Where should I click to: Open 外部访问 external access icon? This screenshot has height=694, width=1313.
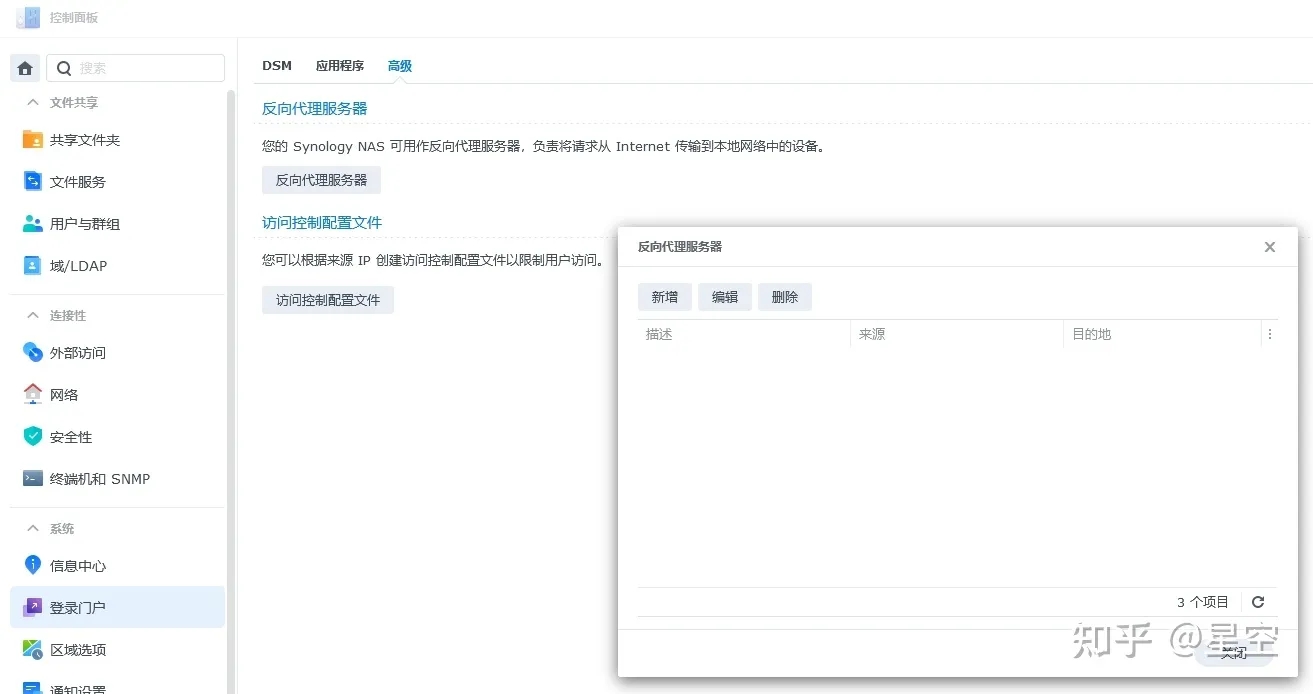33,353
